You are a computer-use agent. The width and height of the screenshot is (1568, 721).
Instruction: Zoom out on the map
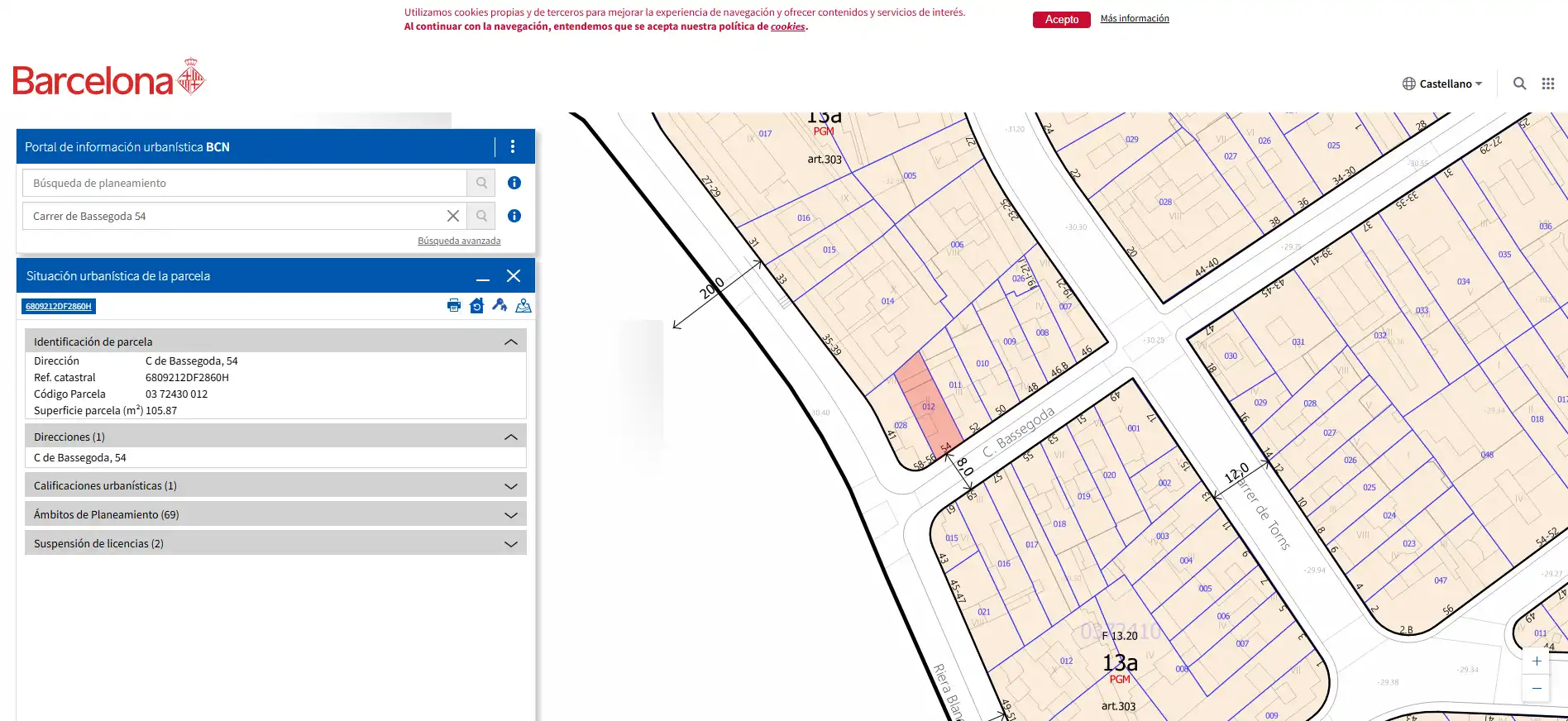pyautogui.click(x=1537, y=689)
